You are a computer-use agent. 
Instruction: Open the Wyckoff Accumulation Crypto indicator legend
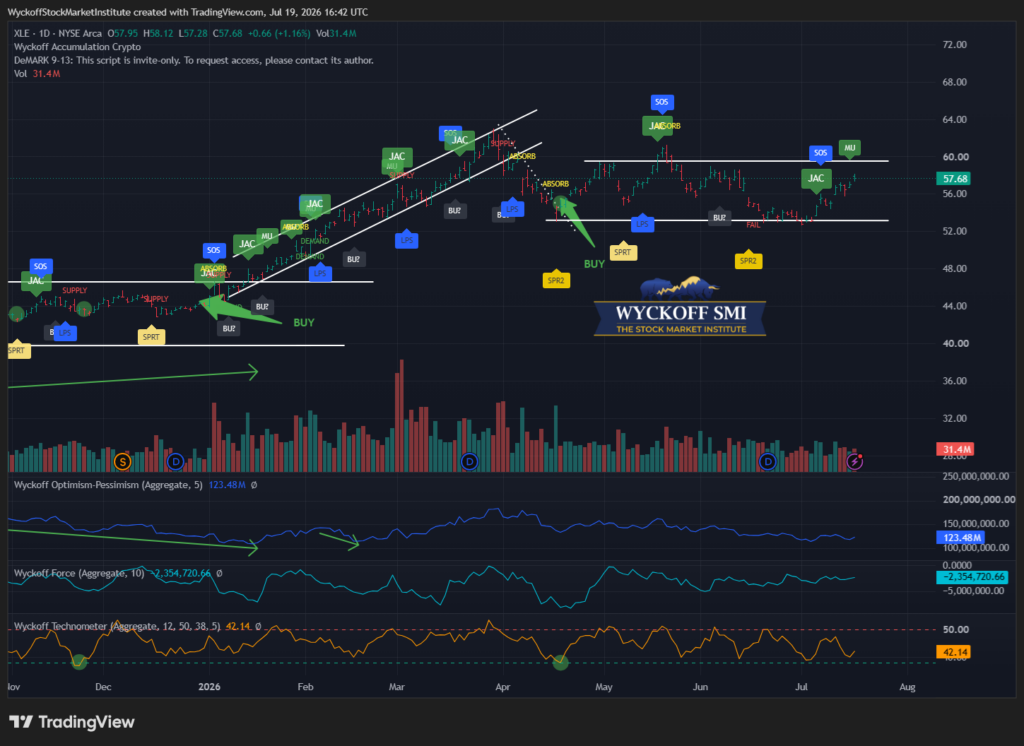pos(77,47)
